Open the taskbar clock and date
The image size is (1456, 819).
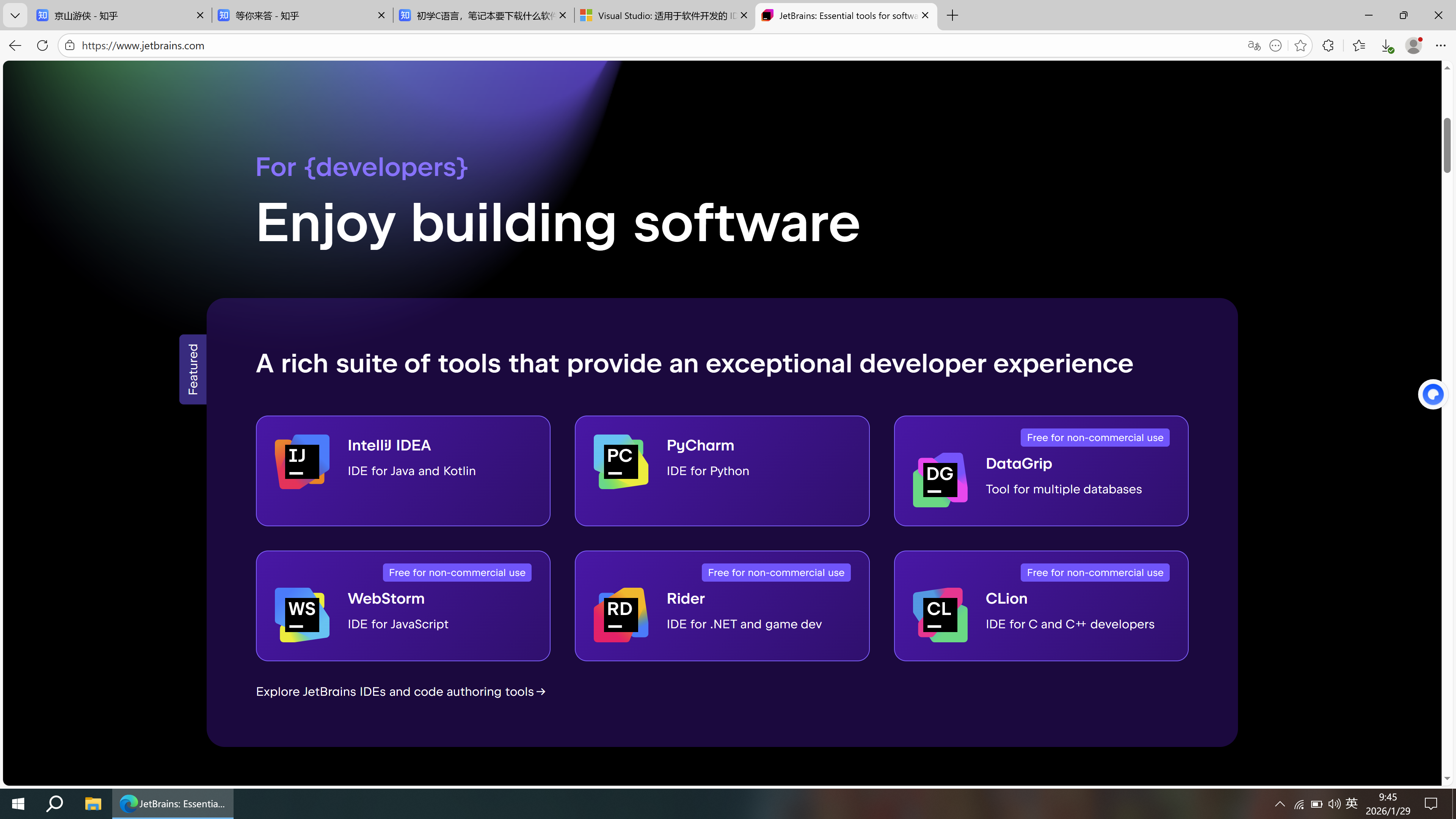(1388, 804)
